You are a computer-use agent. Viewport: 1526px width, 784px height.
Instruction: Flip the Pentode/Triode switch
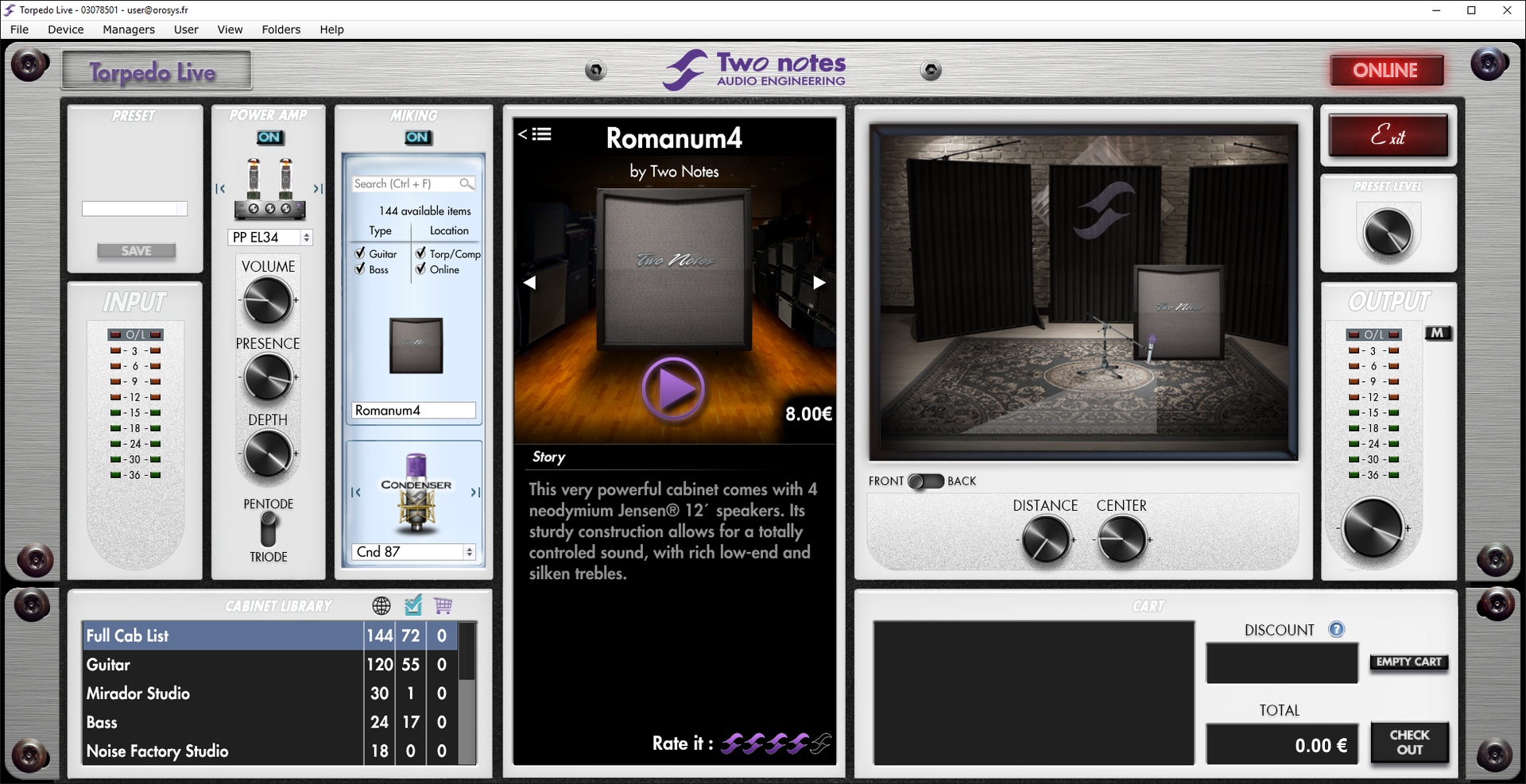tap(269, 530)
